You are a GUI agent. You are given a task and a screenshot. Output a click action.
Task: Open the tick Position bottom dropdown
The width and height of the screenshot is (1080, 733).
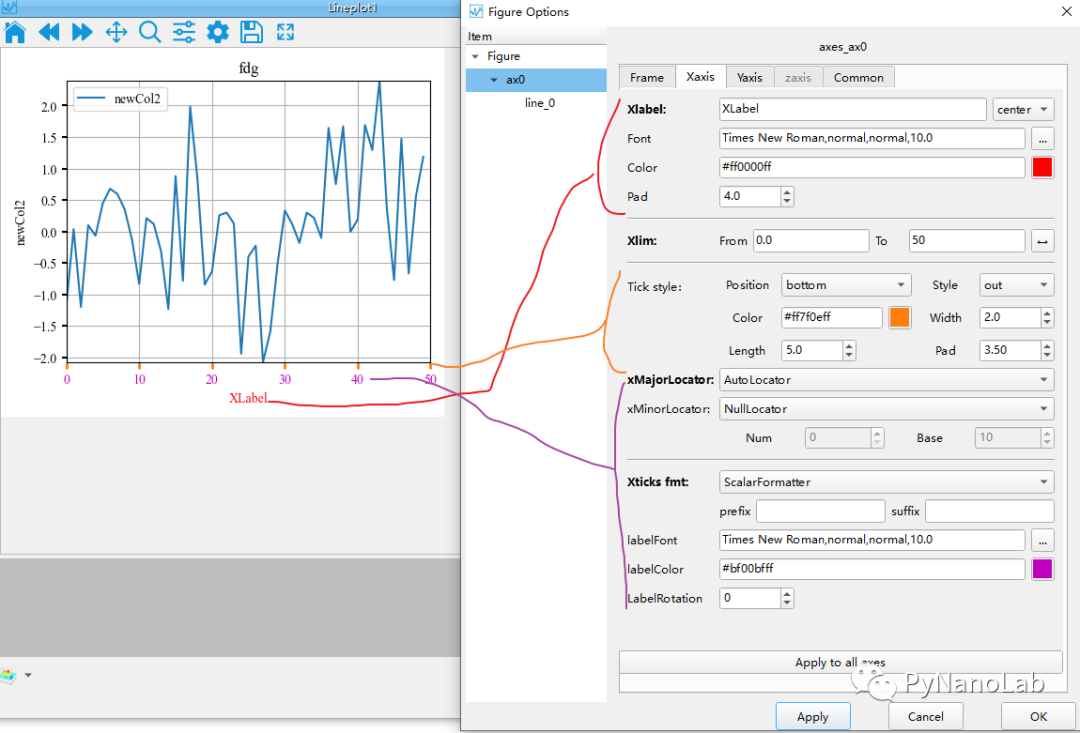click(846, 285)
